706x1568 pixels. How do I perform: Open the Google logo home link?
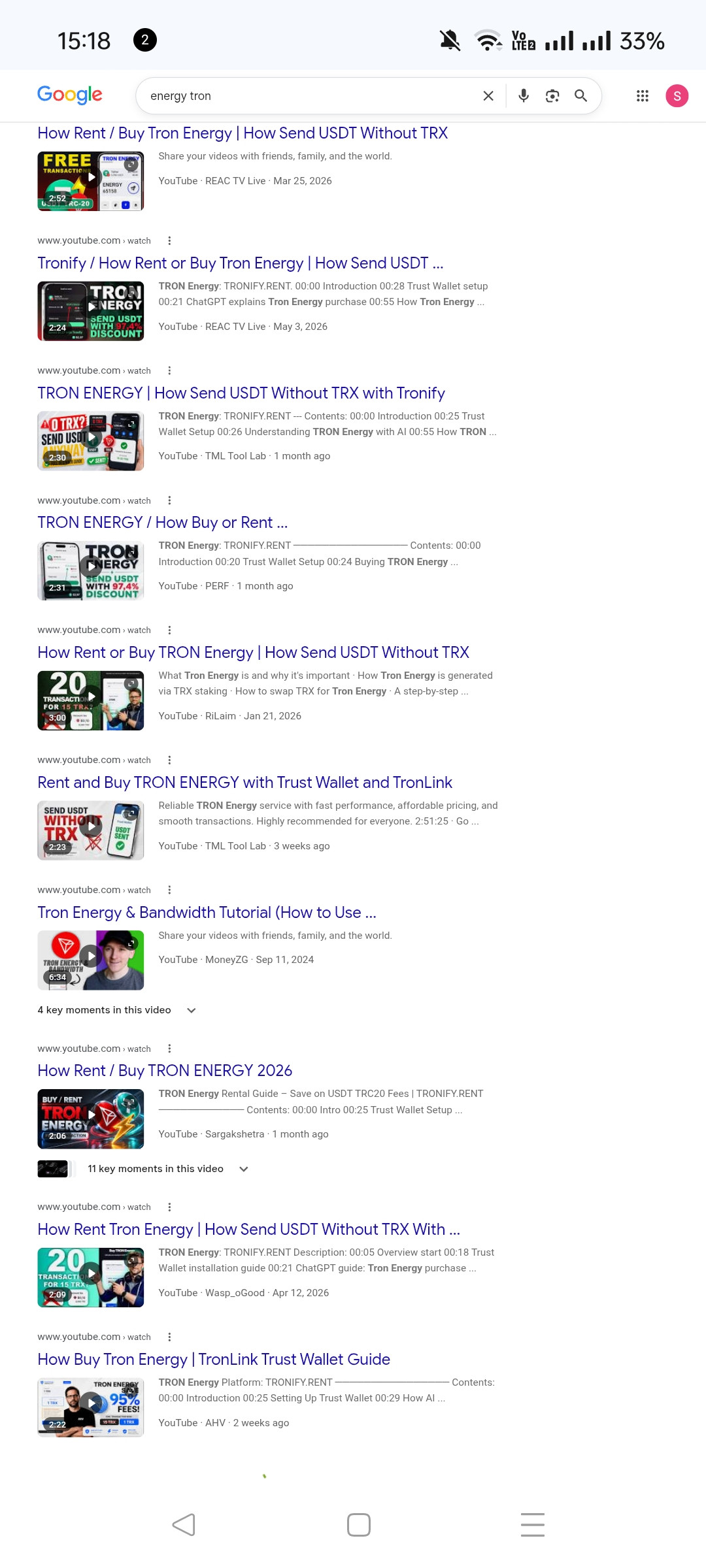(70, 95)
